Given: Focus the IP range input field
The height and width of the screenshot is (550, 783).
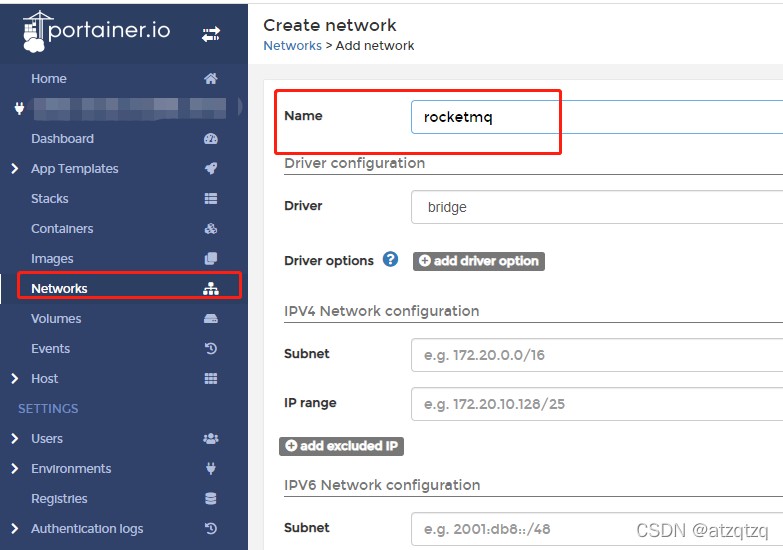Looking at the screenshot, I should 597,404.
